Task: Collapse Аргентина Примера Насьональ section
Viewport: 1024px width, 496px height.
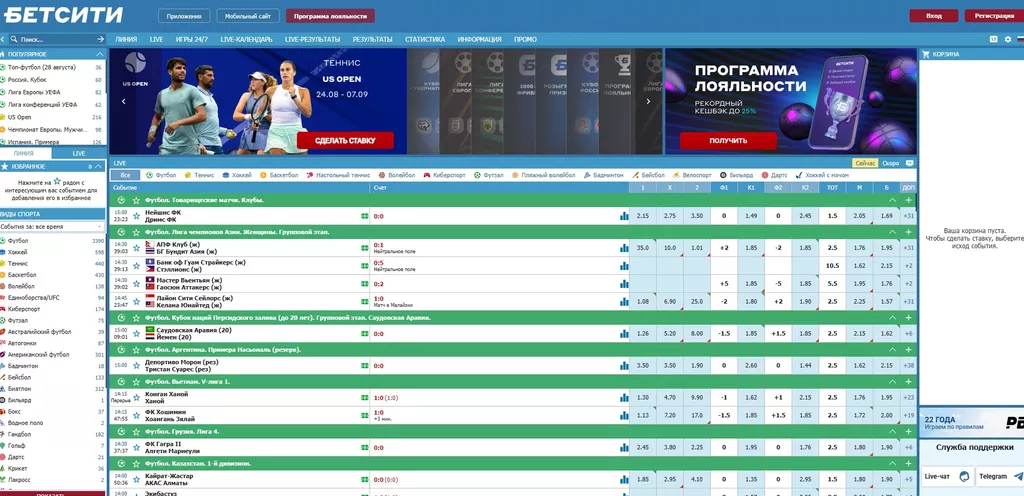Action: click(891, 349)
